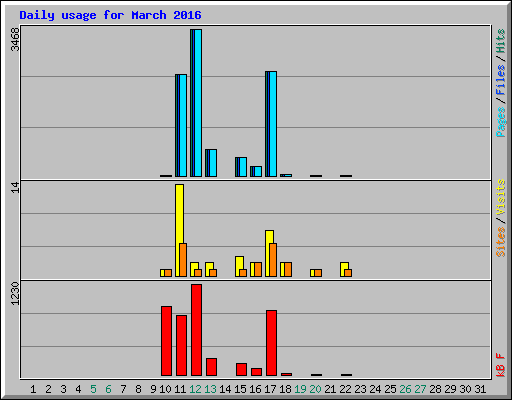Click day 1 on the x-axis

[33, 389]
